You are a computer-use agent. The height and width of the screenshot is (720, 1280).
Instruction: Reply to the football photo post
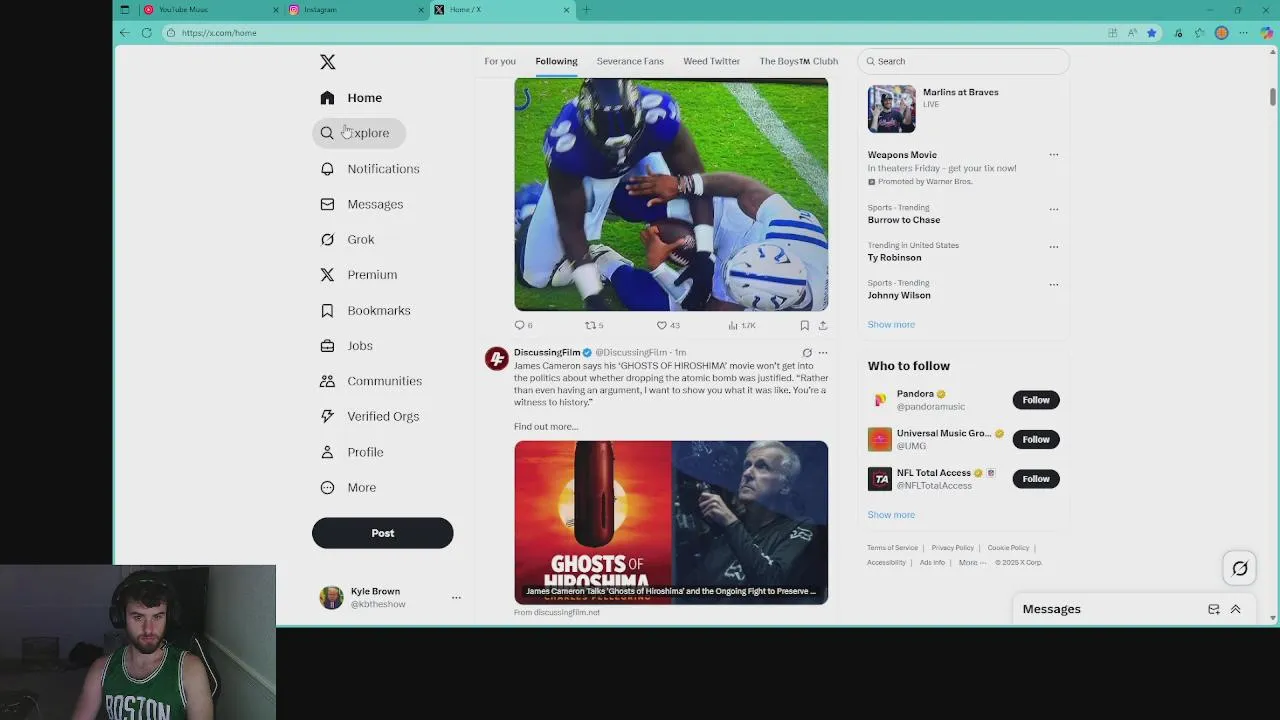click(523, 325)
